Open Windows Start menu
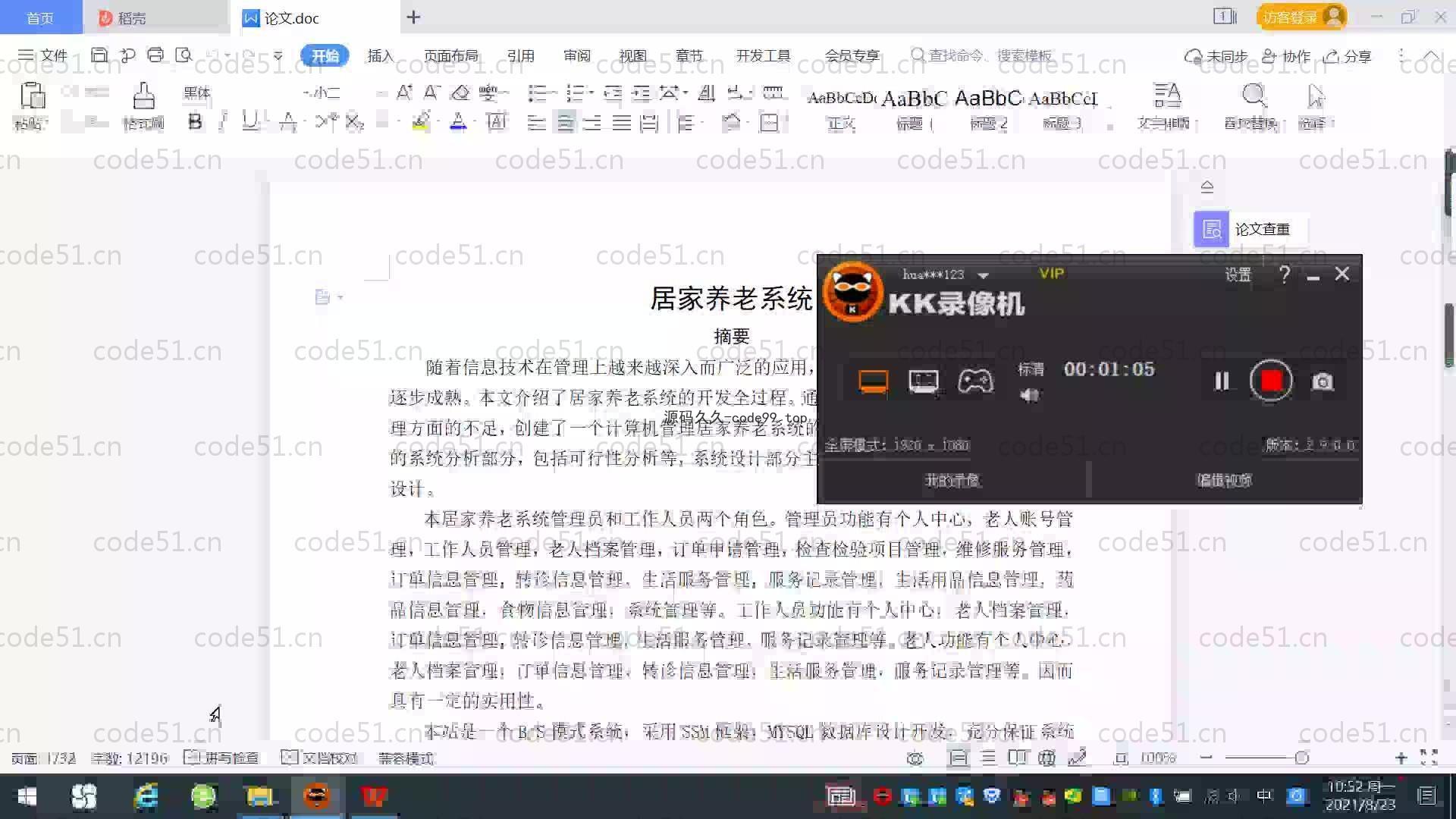Screen dimensions: 1456x819 pyautogui.click(x=27, y=796)
